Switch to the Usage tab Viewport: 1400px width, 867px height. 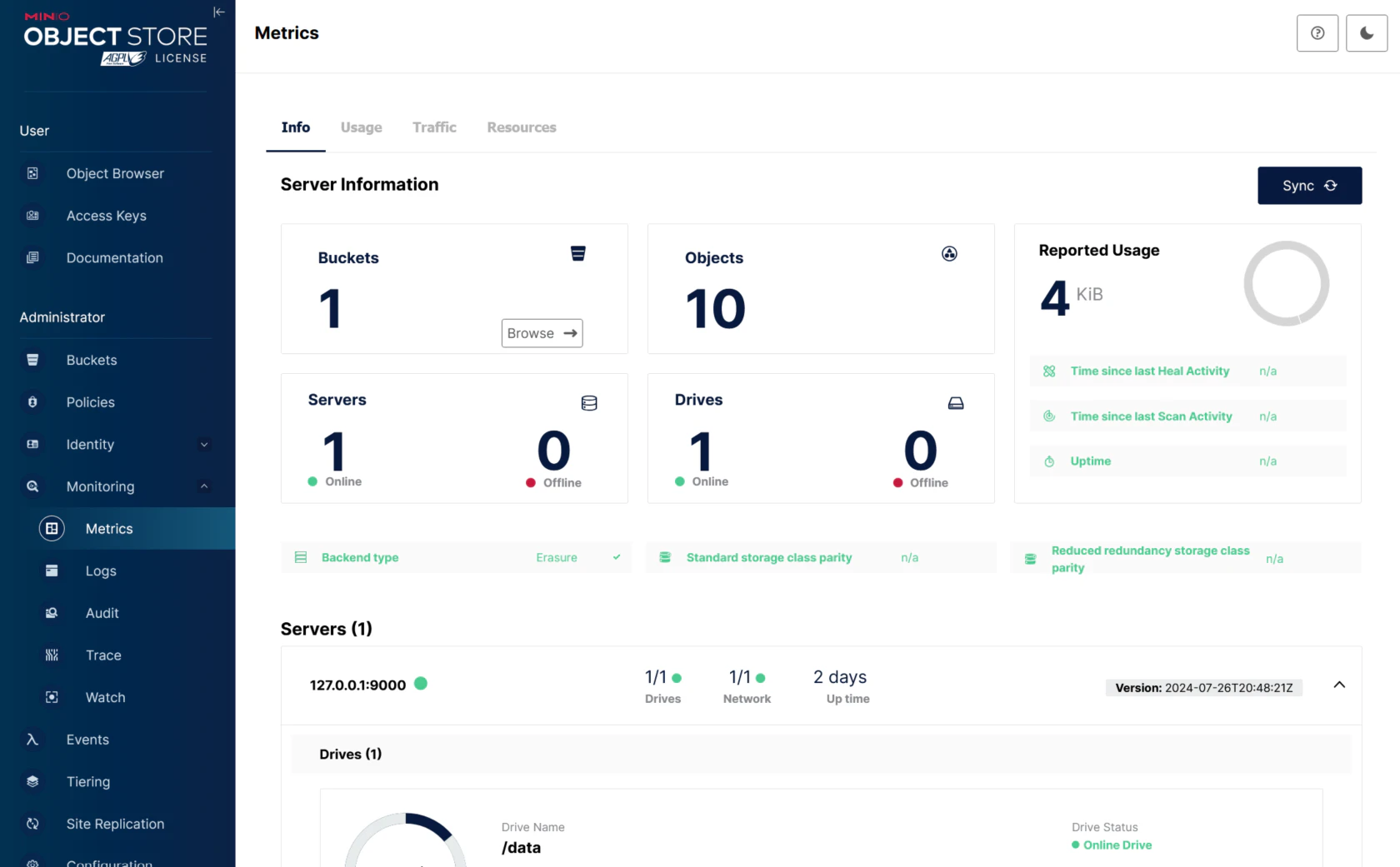pos(362,127)
